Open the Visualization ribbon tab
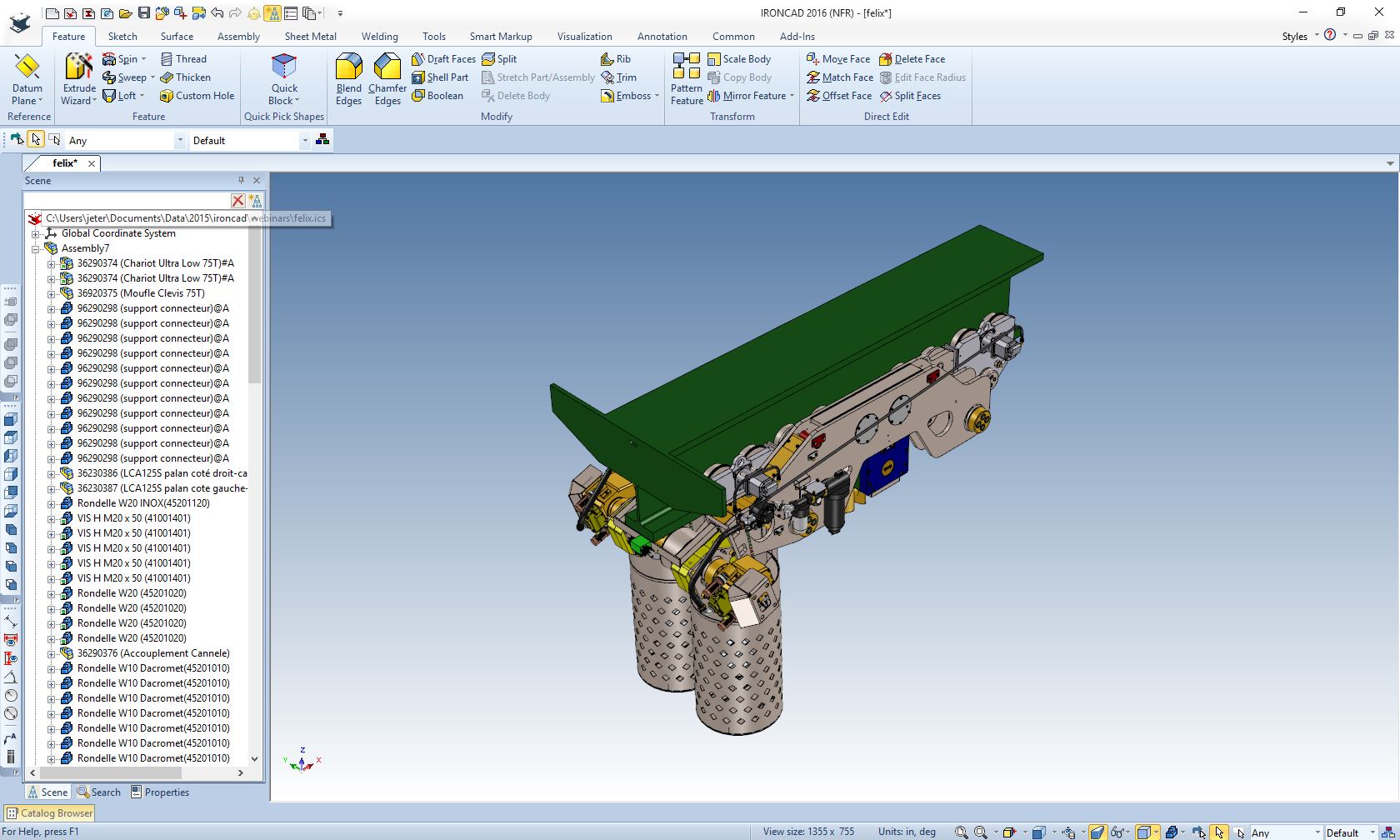The height and width of the screenshot is (840, 1400). pyautogui.click(x=584, y=37)
